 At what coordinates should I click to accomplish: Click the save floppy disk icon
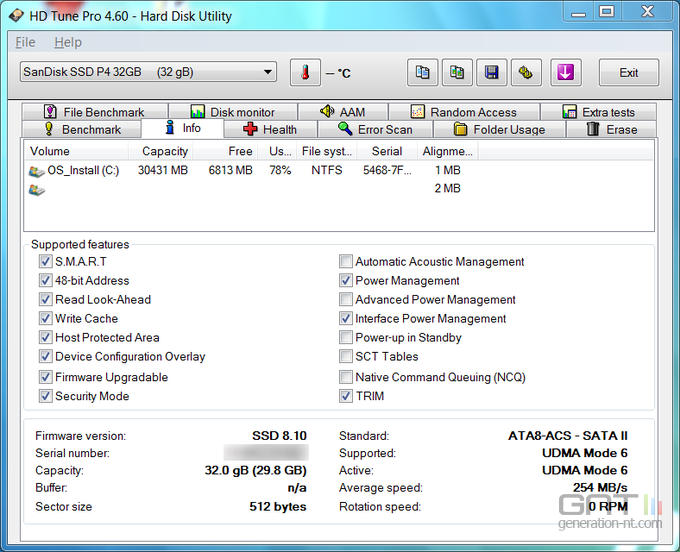tap(491, 72)
